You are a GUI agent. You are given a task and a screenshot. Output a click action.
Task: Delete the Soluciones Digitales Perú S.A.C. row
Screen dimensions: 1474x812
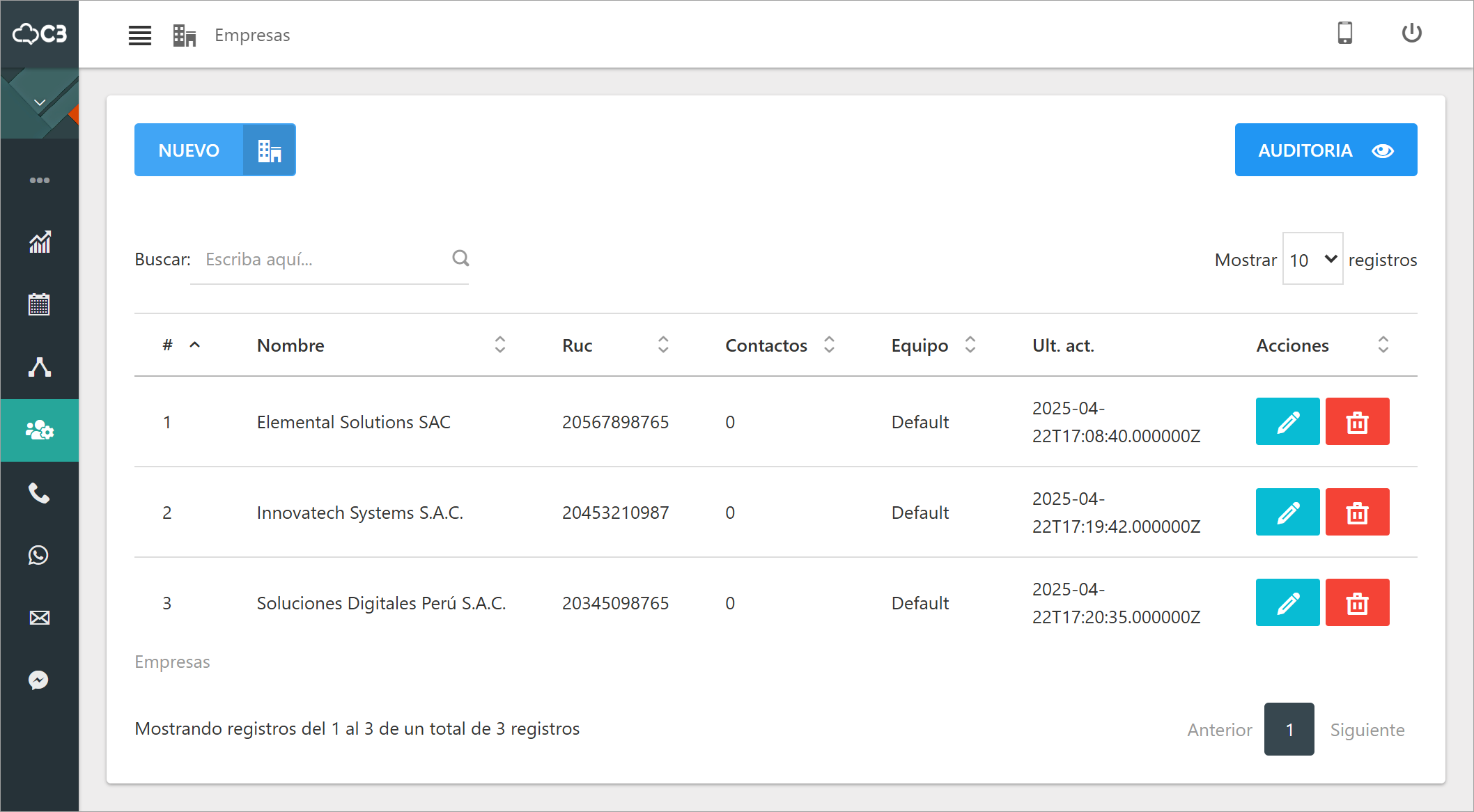point(1356,602)
